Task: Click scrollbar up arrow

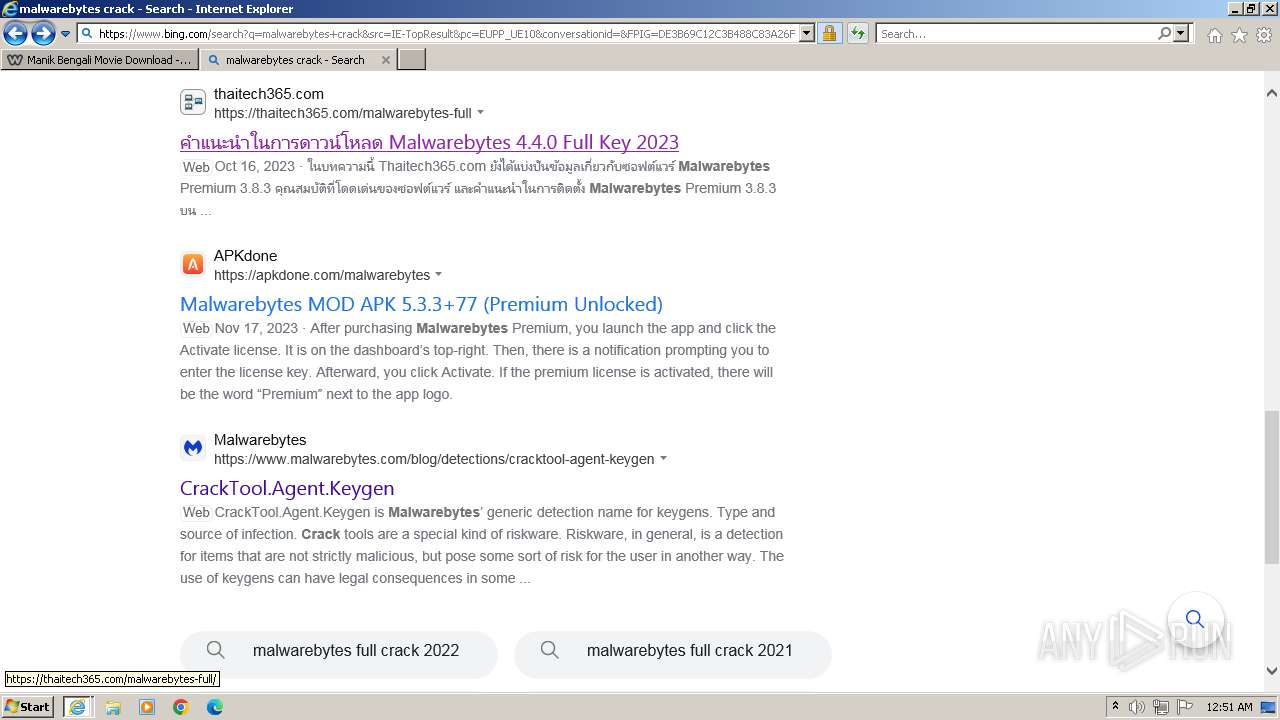Action: pos(1271,93)
